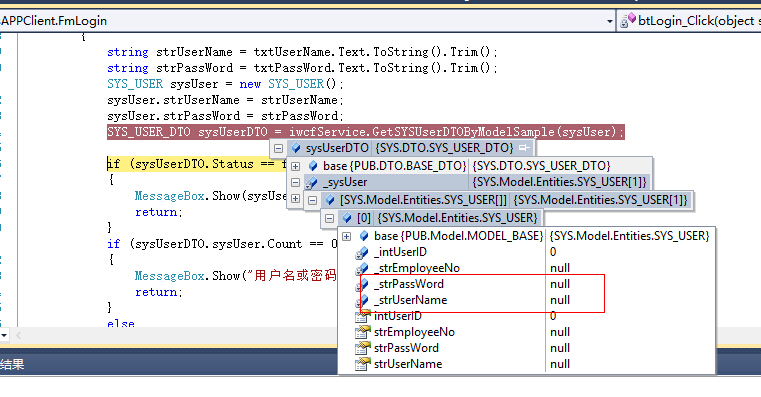Click the line declaring string strPassWord
761x397 pixels.
(x=302, y=68)
